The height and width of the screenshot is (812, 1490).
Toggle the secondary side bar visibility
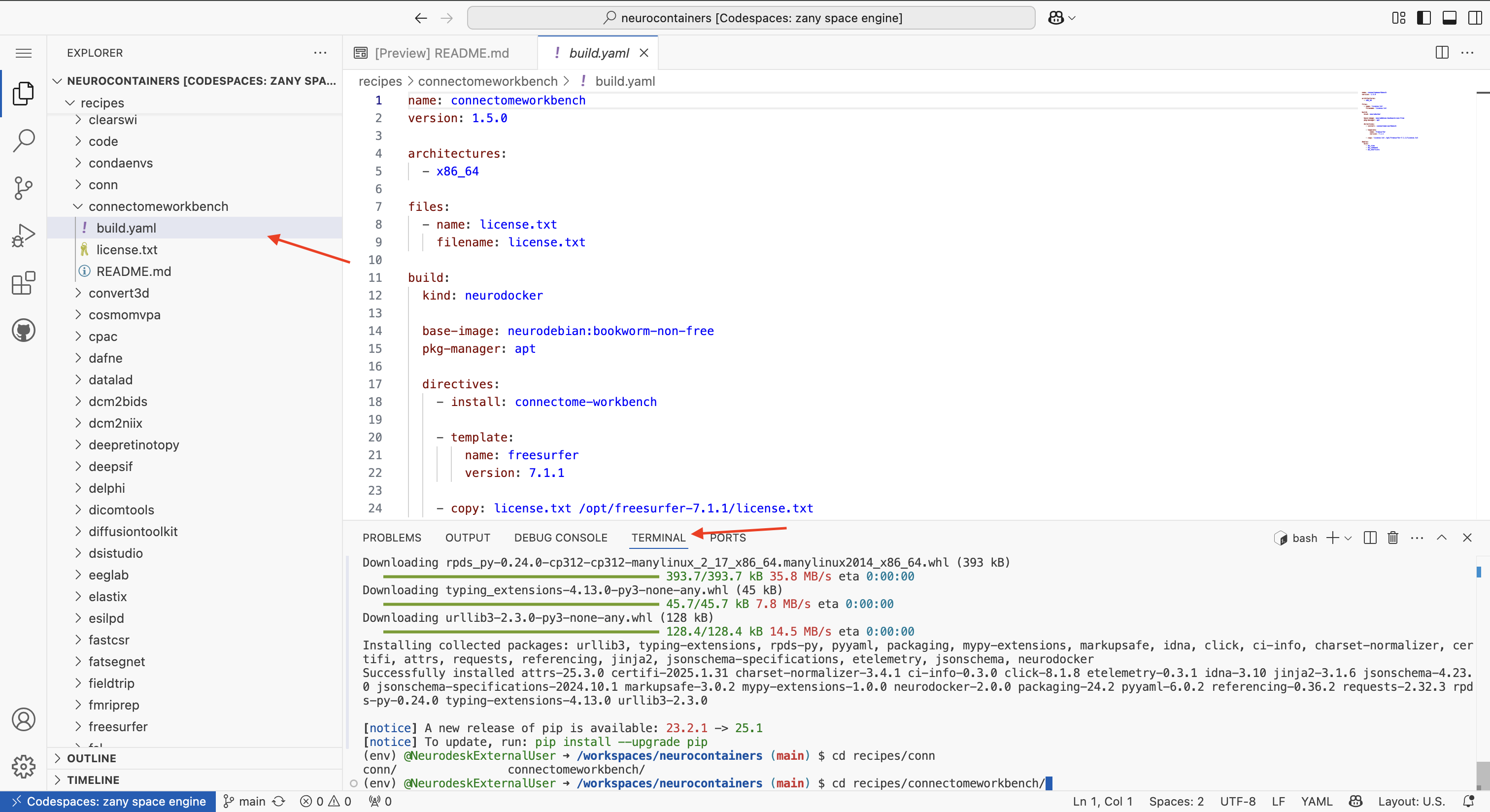coord(1474,18)
